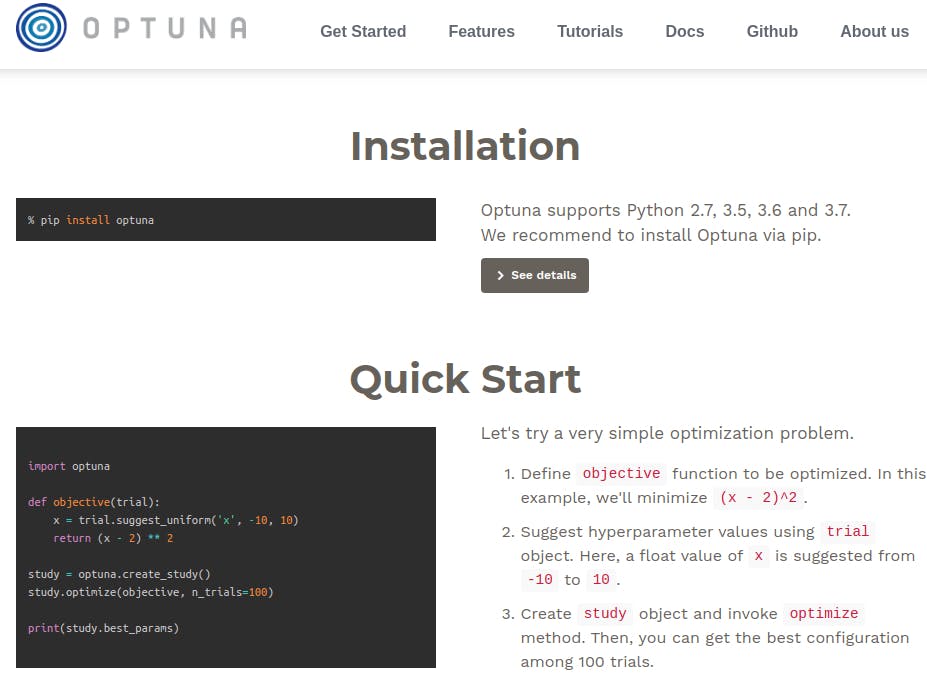Click the 'optimize' inline code label
This screenshot has height=682, width=927.
[823, 614]
